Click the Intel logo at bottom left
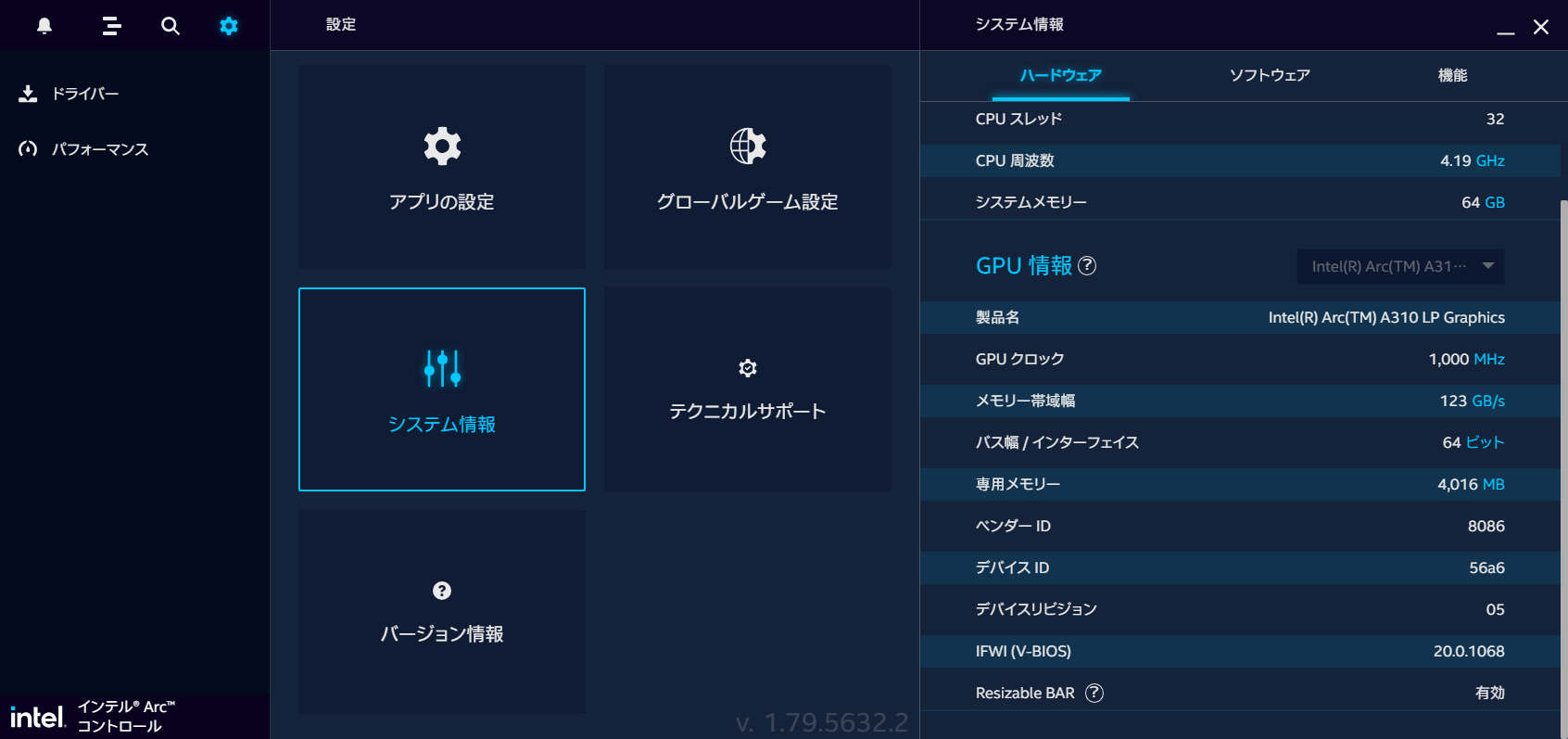 click(x=37, y=717)
